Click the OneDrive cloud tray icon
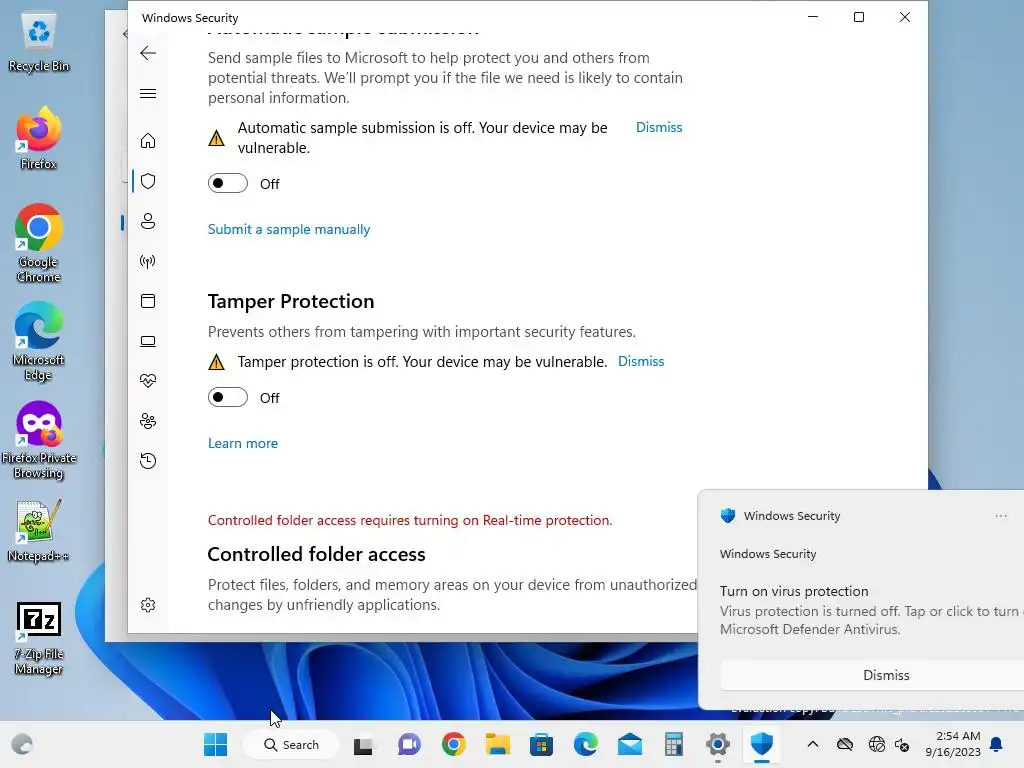This screenshot has height=768, width=1024. pos(845,744)
